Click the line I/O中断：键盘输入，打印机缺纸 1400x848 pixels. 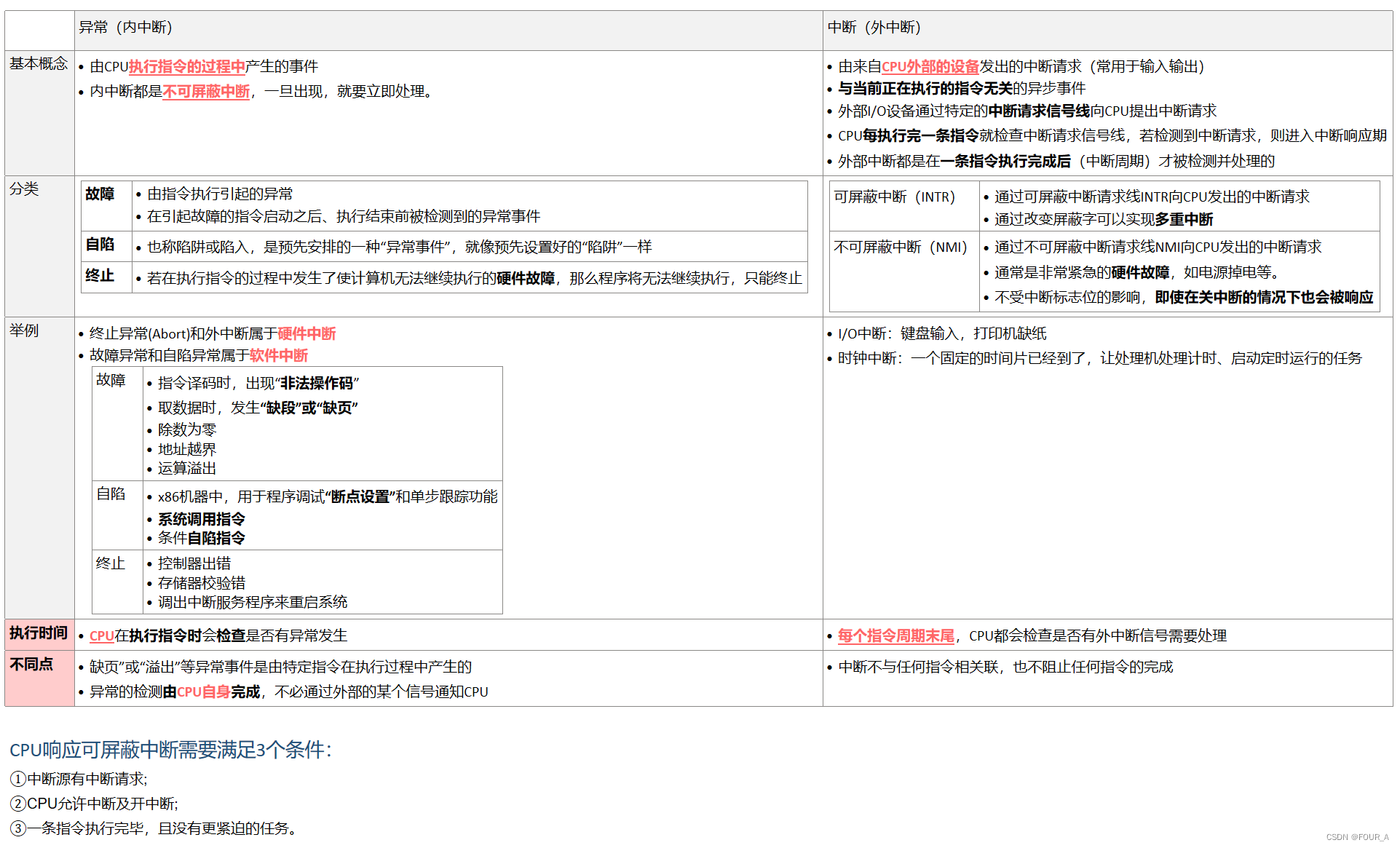point(942,334)
